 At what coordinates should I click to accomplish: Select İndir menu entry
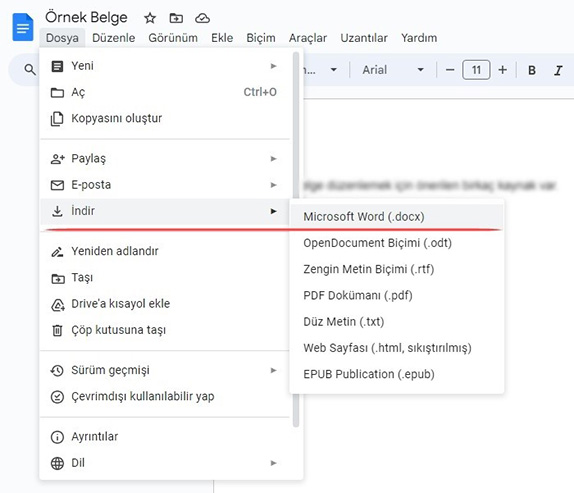(165, 211)
